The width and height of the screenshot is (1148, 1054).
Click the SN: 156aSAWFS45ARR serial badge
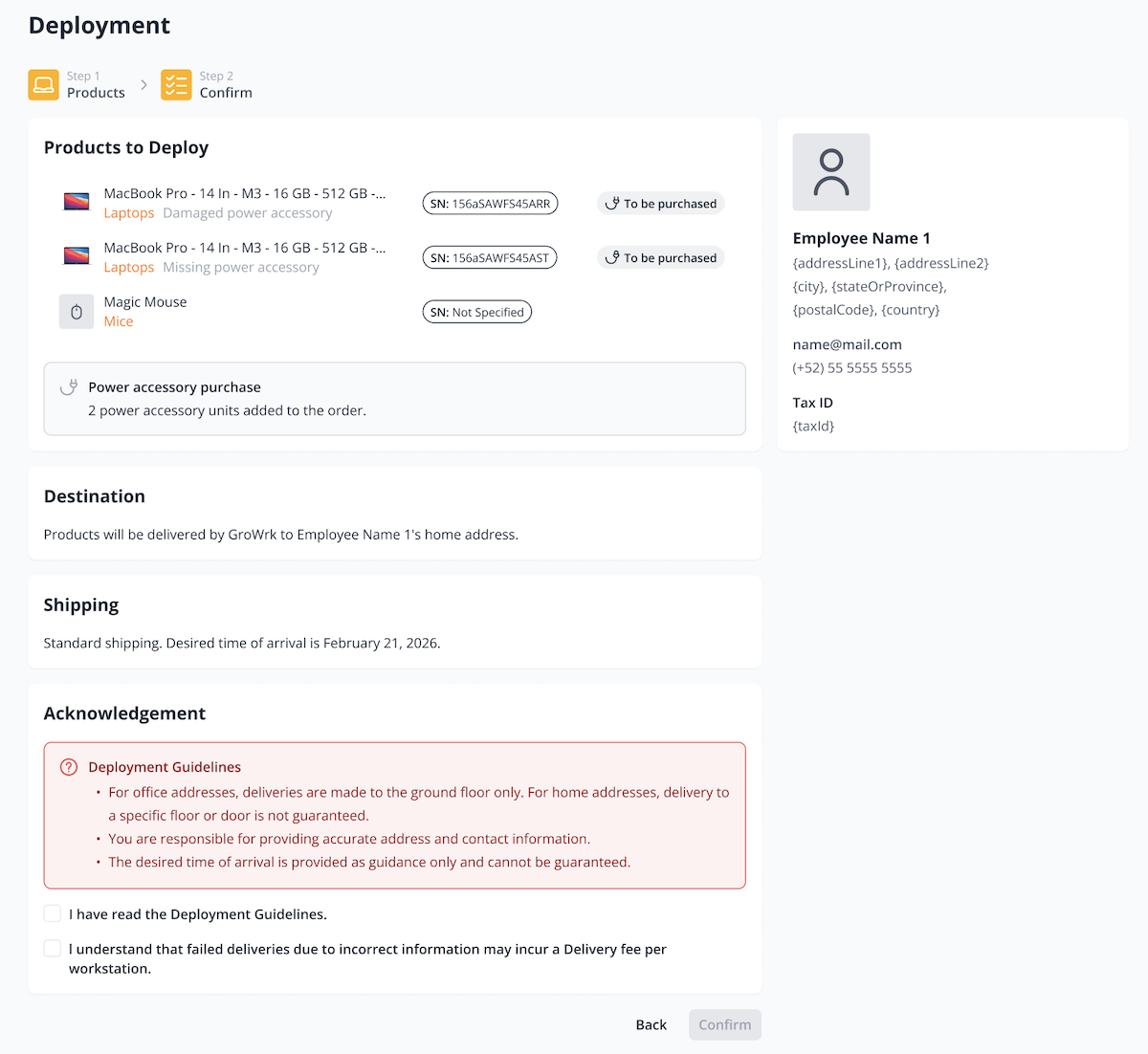(x=490, y=204)
